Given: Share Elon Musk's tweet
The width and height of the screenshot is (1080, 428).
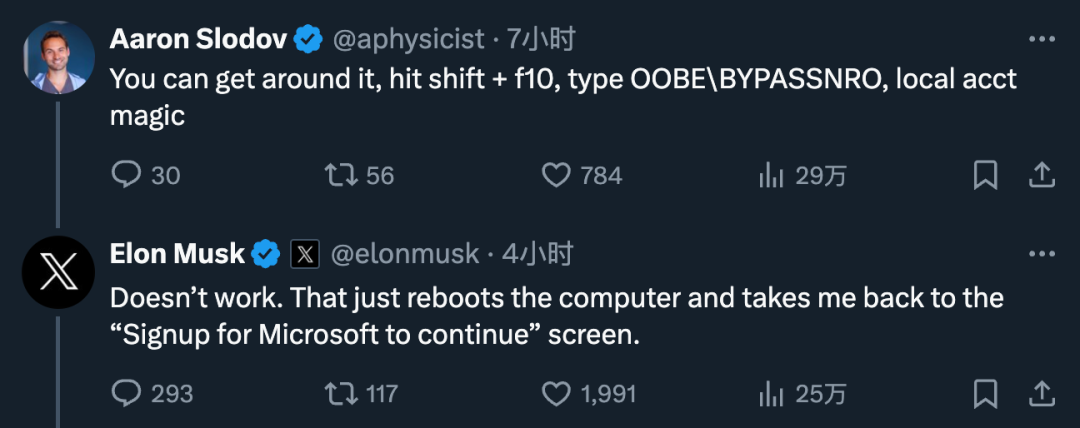Looking at the screenshot, I should pos(1042,392).
